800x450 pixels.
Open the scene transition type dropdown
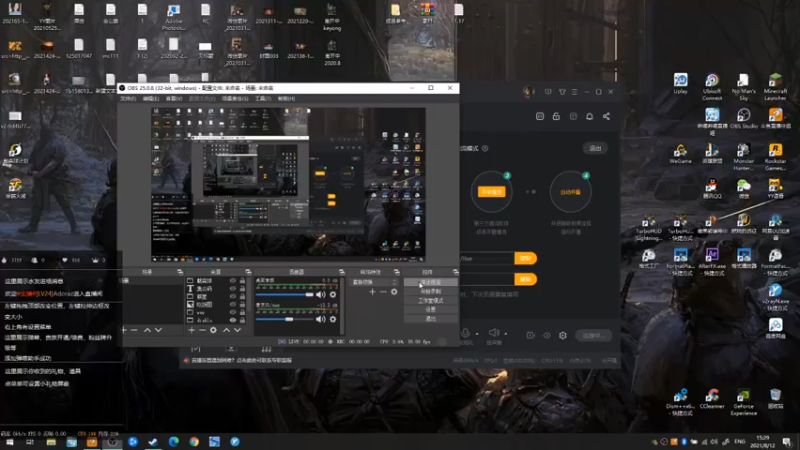click(x=374, y=282)
